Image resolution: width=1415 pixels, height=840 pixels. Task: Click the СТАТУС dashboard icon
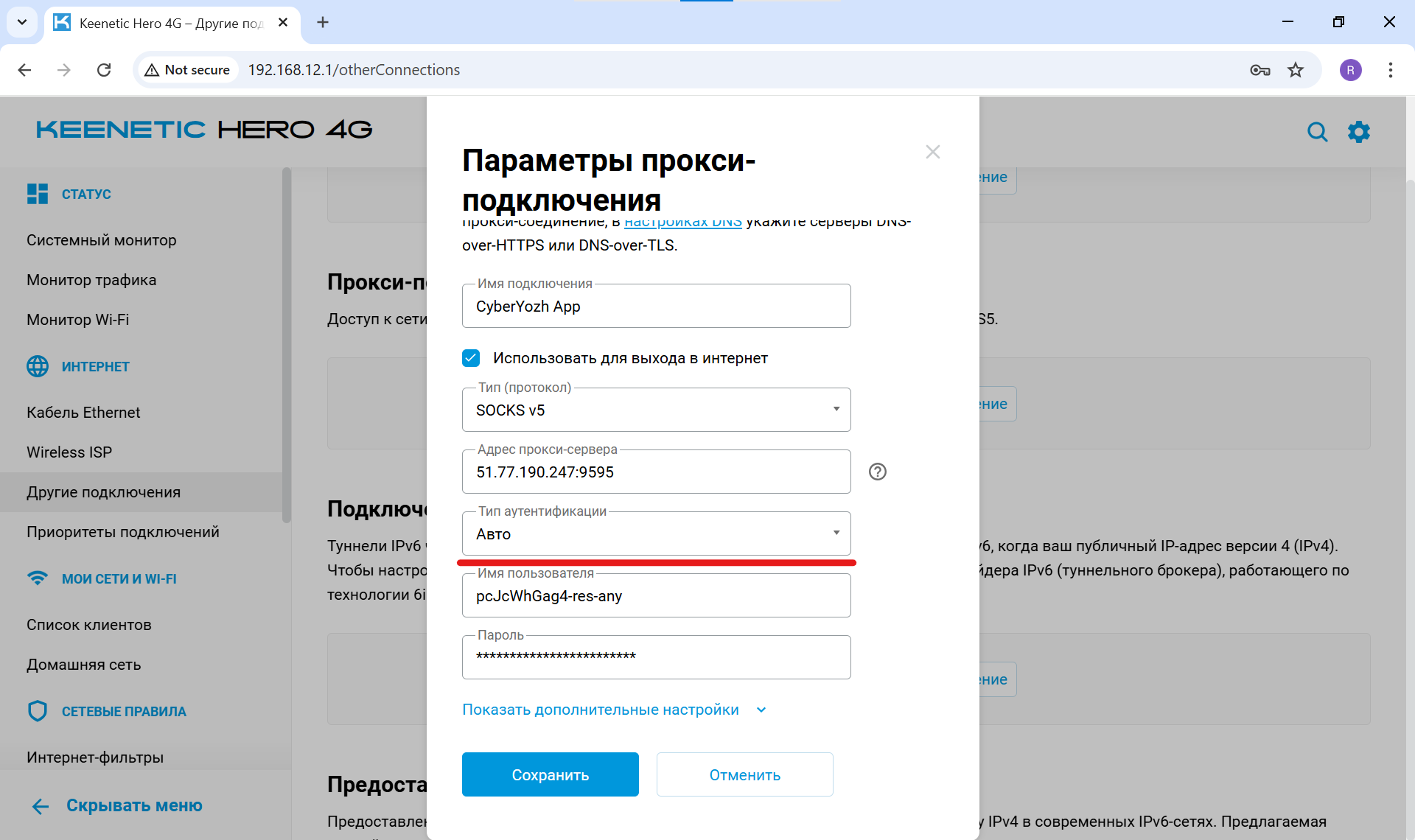[x=38, y=193]
